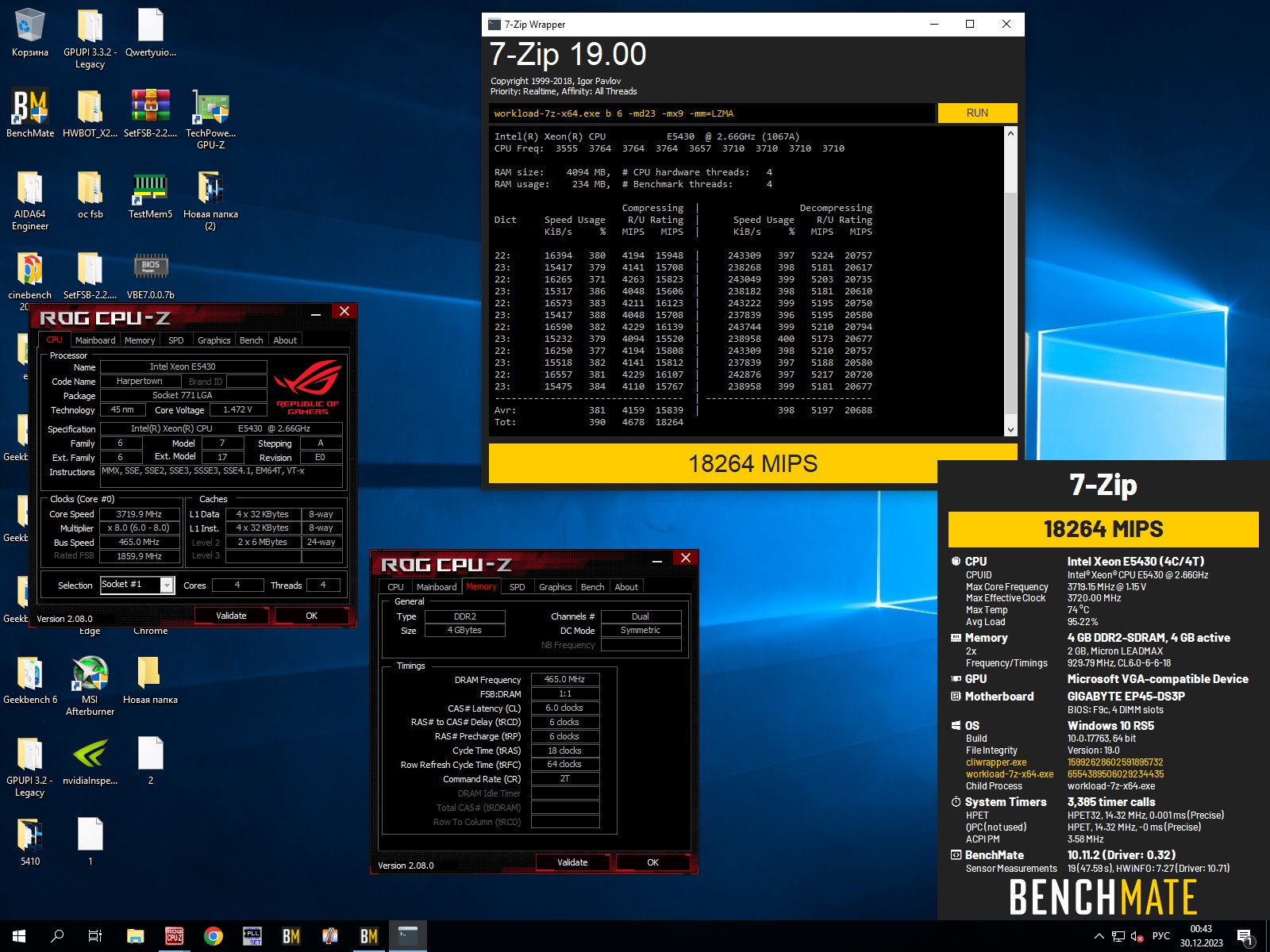Open the muted volume tray icon

click(x=1137, y=936)
